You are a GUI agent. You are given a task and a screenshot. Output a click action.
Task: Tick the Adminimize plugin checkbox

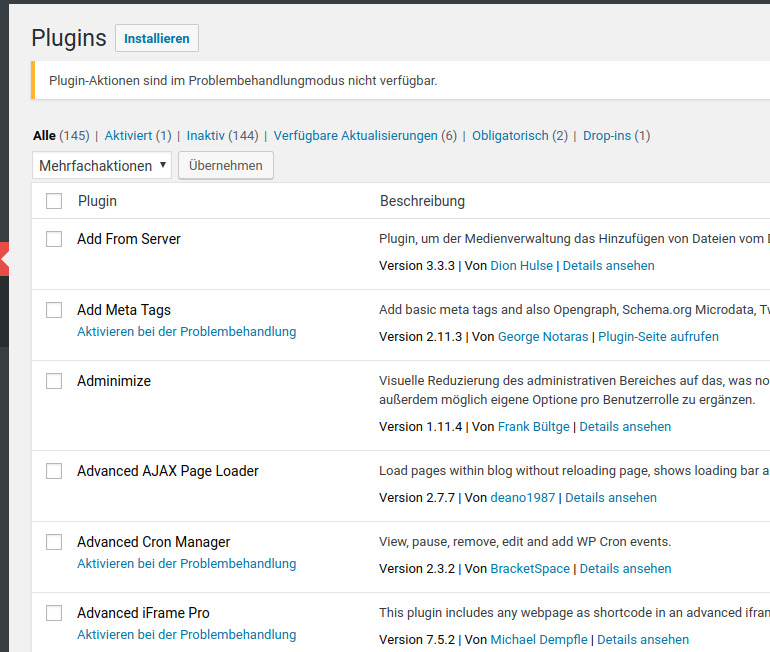[54, 381]
